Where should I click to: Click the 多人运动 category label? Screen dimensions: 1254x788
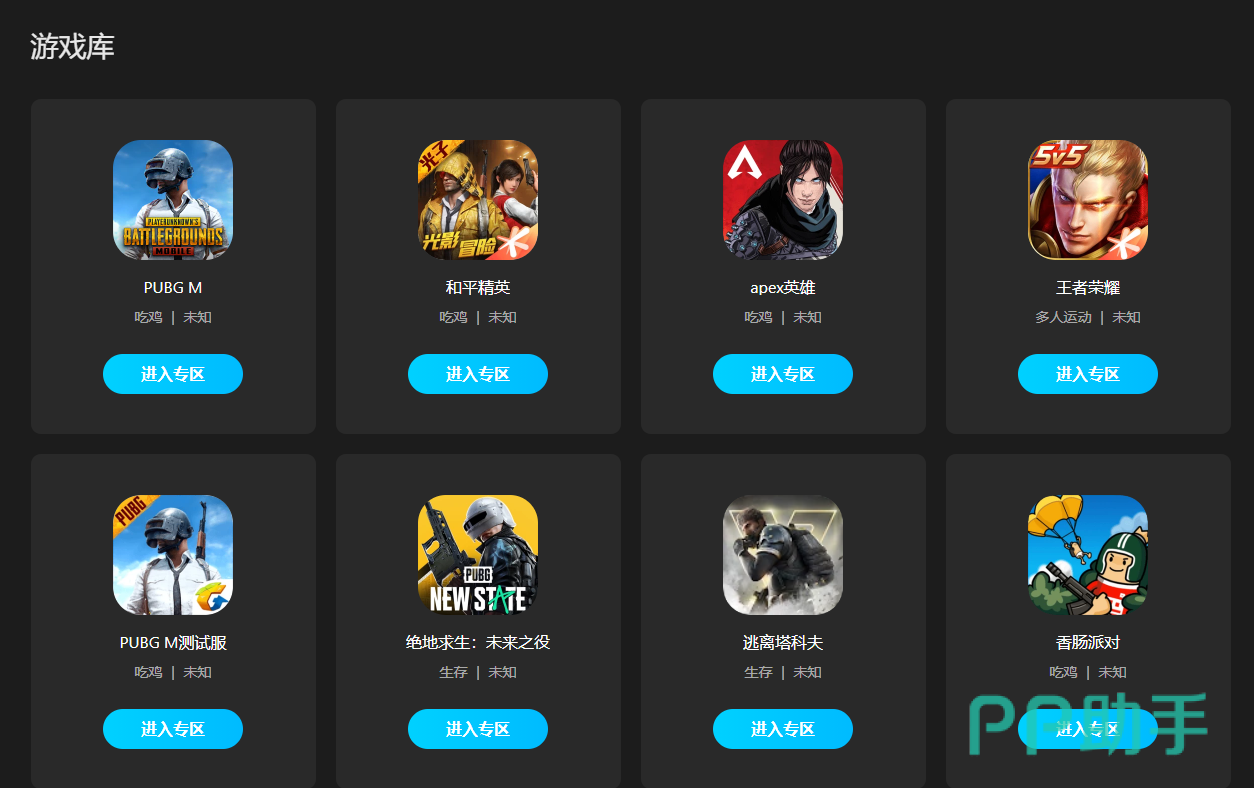tap(1063, 317)
